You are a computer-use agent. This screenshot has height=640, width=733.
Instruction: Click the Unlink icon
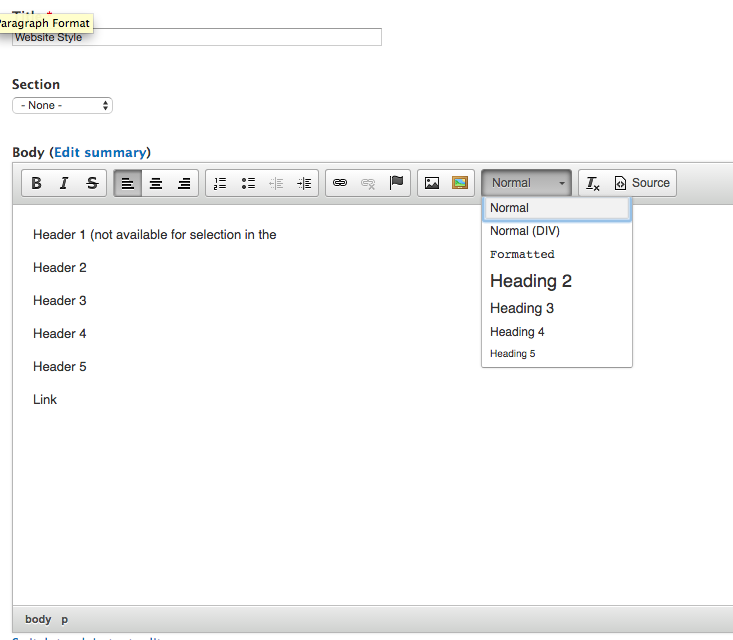[x=368, y=183]
